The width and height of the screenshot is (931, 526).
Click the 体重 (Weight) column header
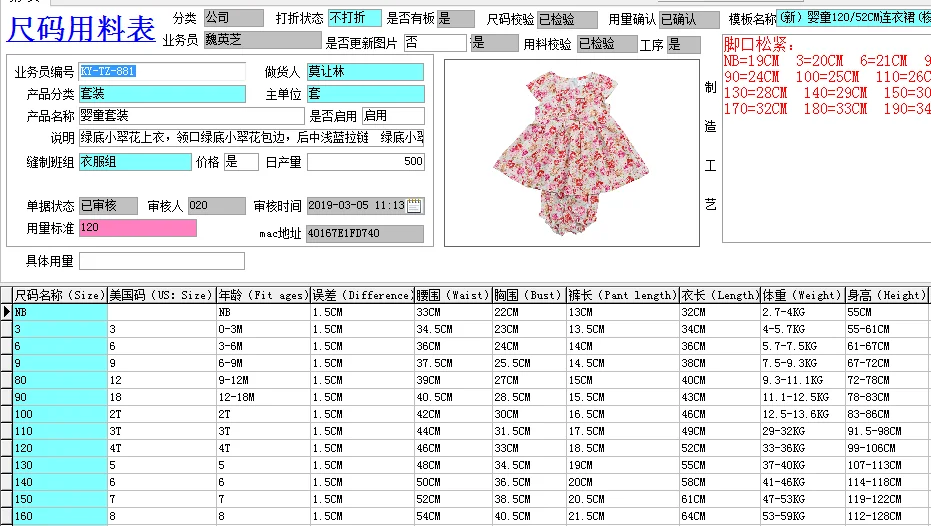(x=803, y=295)
